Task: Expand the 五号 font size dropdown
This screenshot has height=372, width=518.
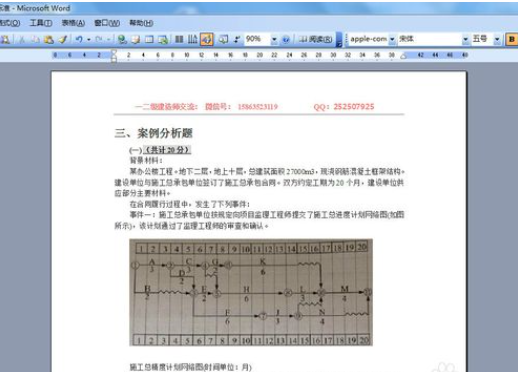Action: coord(497,40)
